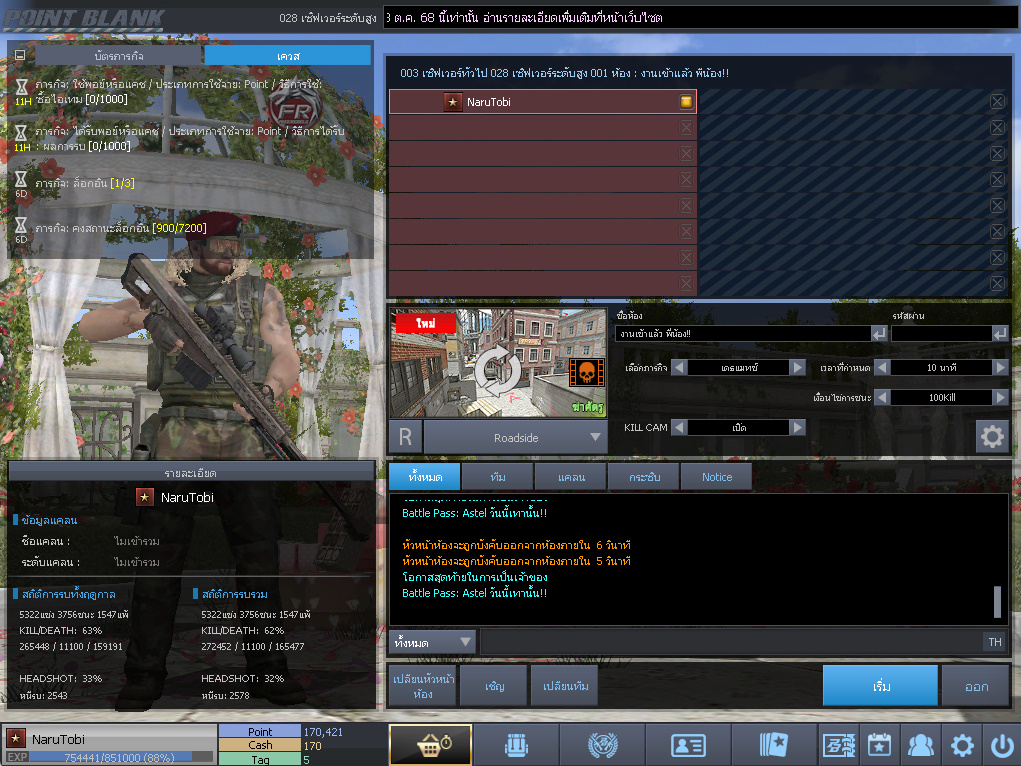Collapse the quest panel minus box
Viewport: 1021px width, 766px height.
(20, 55)
